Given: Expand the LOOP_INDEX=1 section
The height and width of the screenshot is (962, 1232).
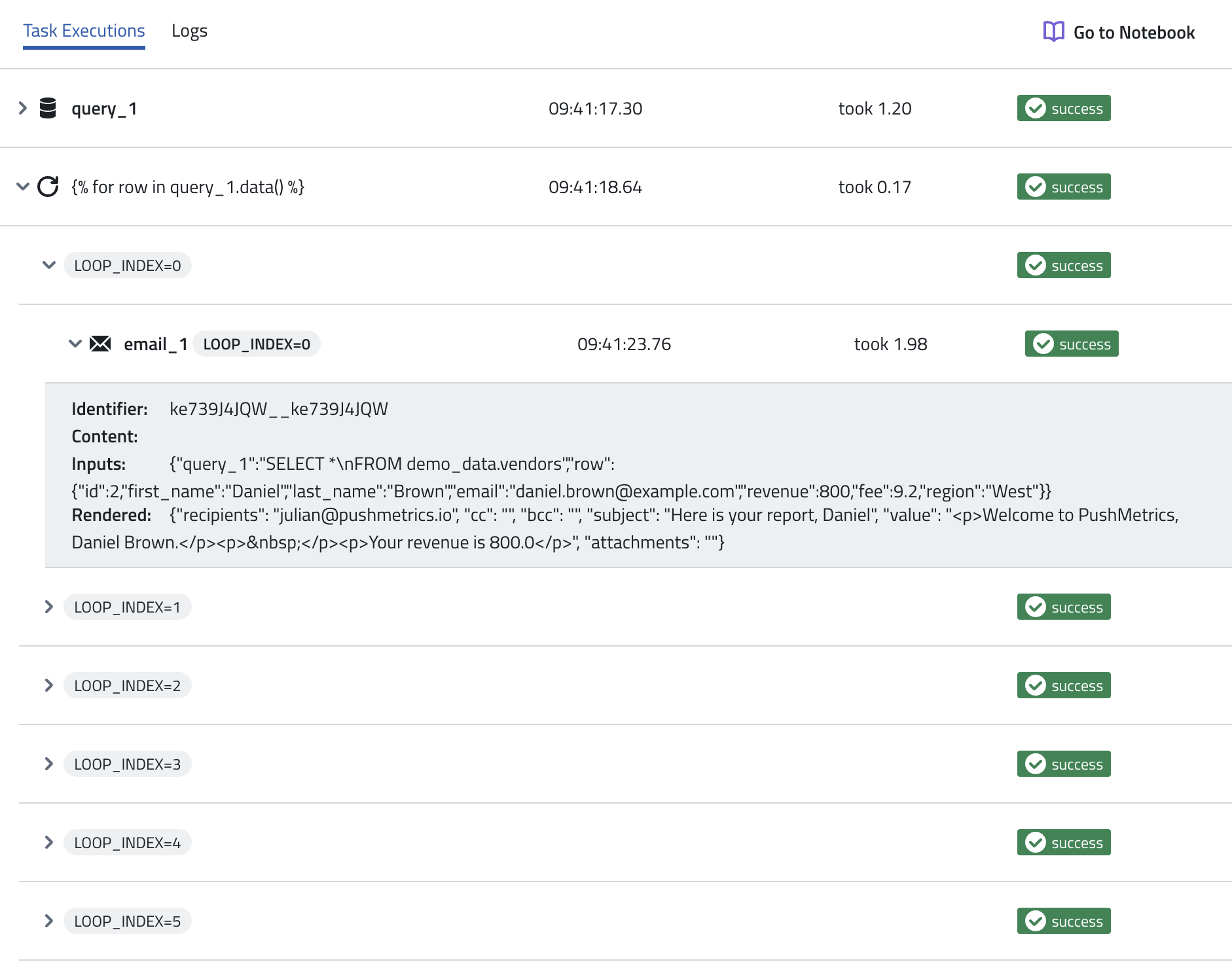Looking at the screenshot, I should (48, 607).
